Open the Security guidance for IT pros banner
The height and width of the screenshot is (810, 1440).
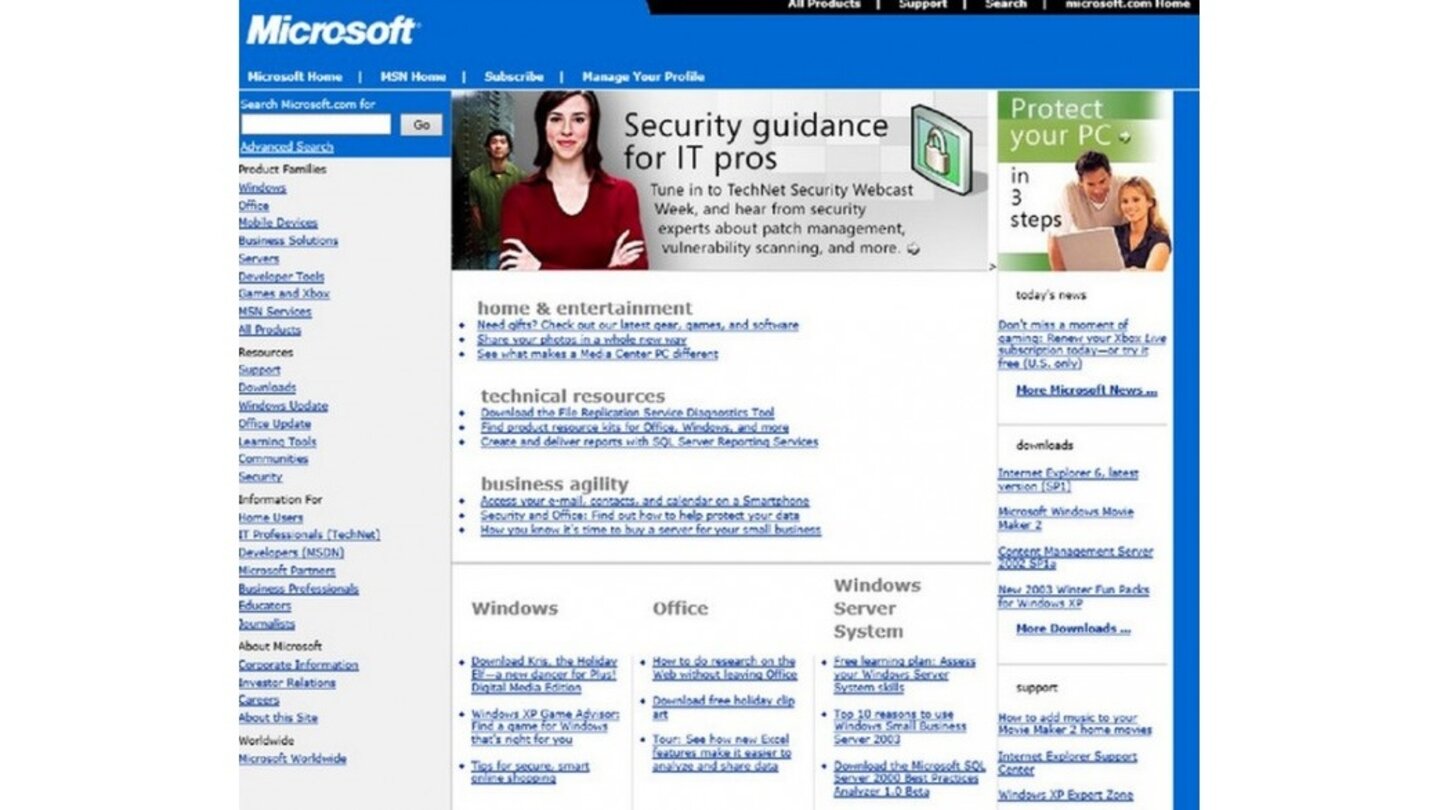pos(719,181)
